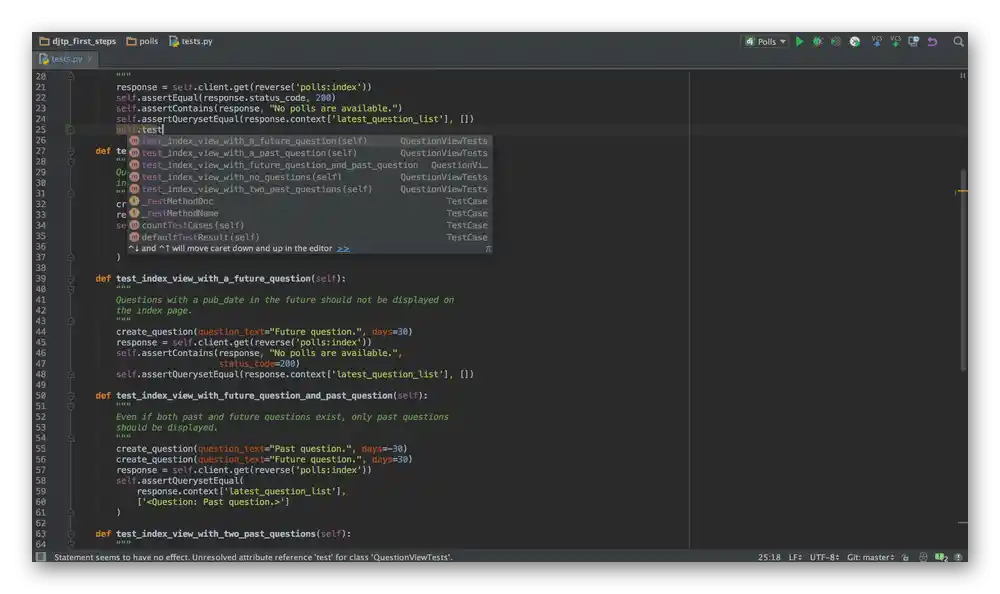
Task: Run Polls with coverage icon
Action: click(835, 41)
